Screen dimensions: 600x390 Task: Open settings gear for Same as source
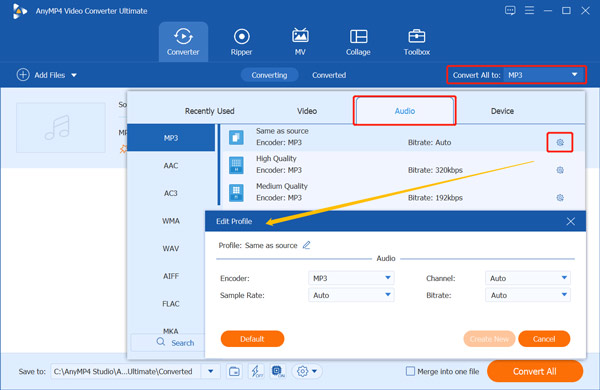pyautogui.click(x=560, y=142)
